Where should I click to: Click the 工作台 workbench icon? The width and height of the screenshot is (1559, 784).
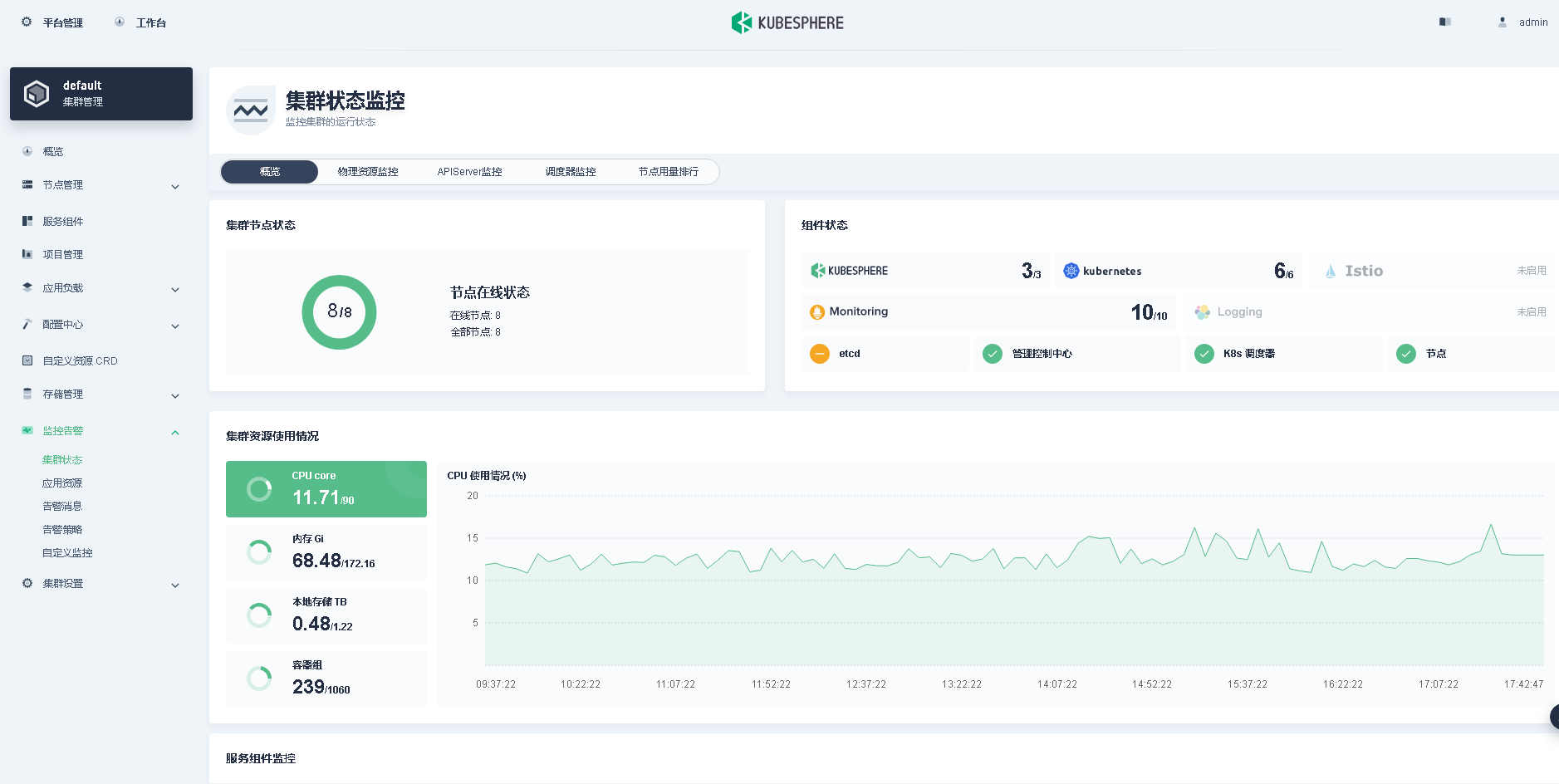tap(120, 22)
